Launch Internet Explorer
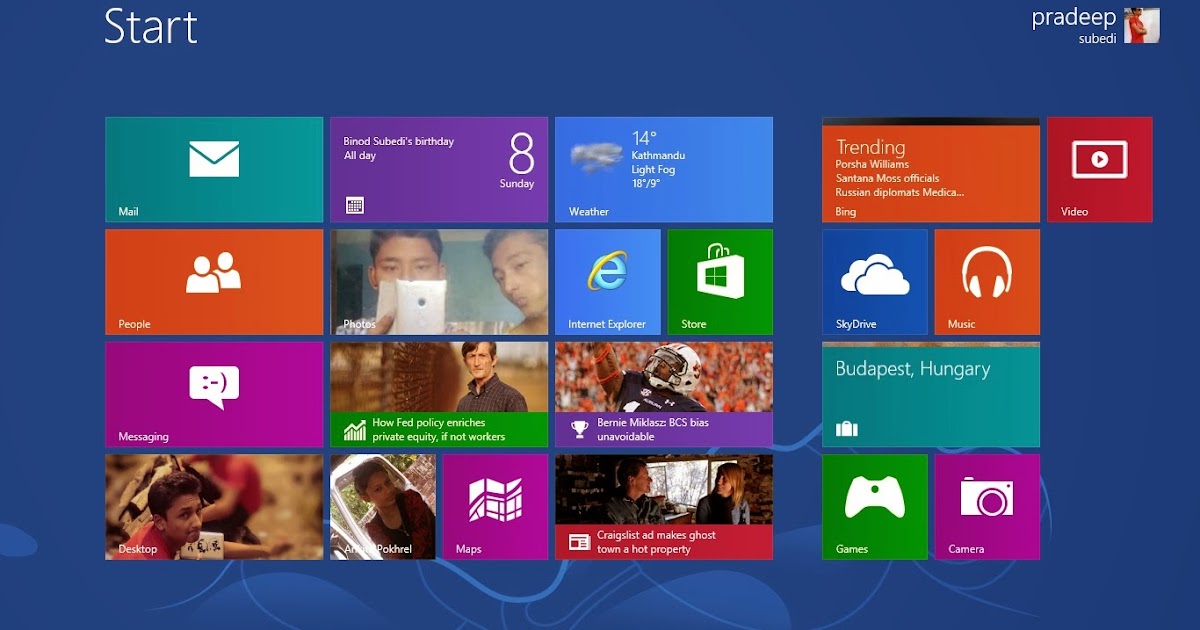The image size is (1200, 630). point(608,282)
